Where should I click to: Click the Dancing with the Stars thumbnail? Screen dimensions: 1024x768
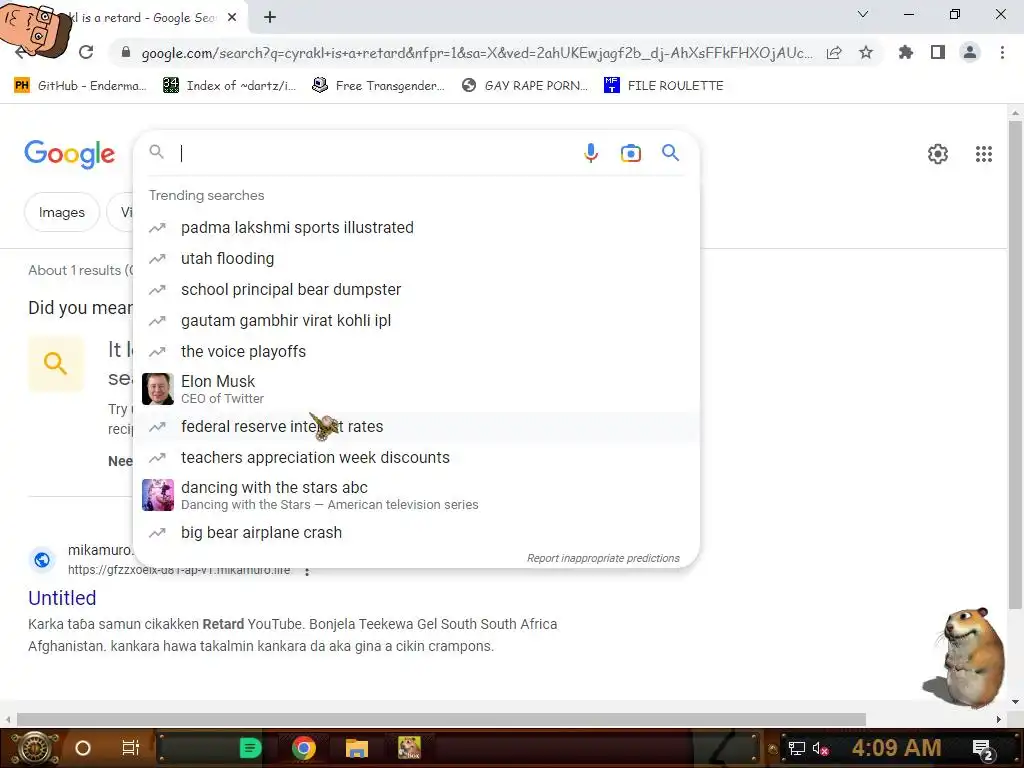[x=157, y=495]
